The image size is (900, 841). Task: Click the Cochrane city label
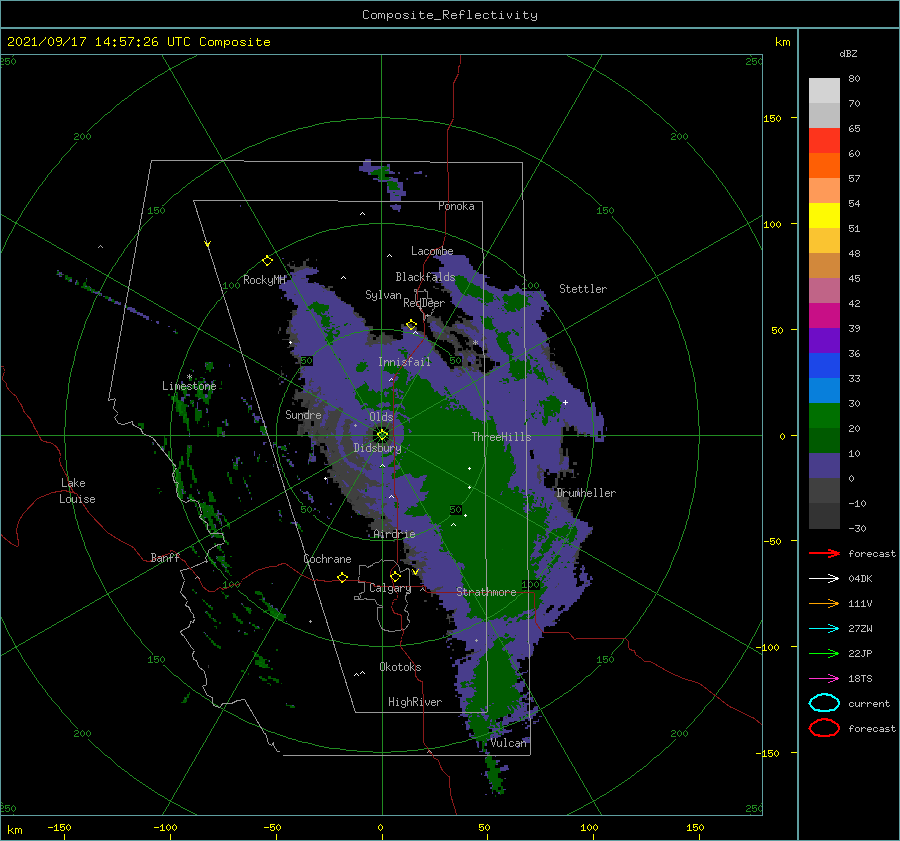(x=327, y=559)
